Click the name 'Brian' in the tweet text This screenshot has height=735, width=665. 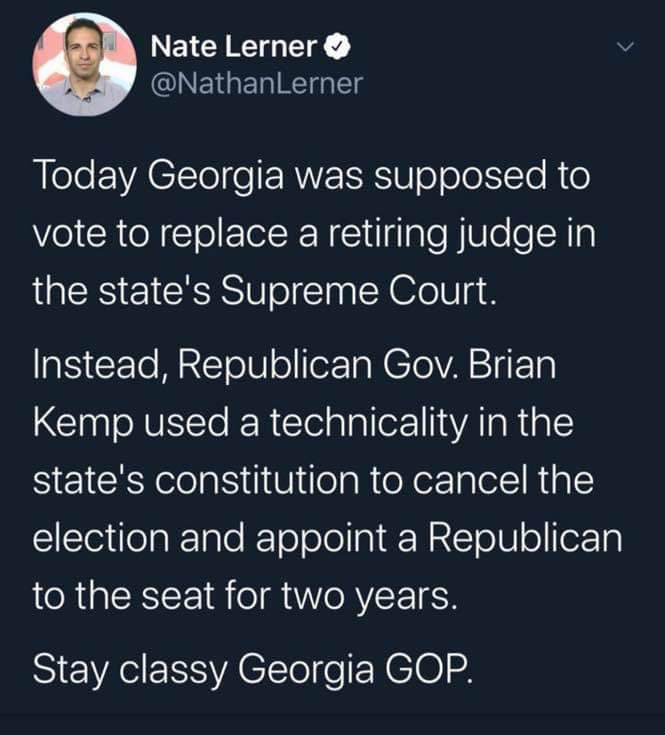pyautogui.click(x=512, y=365)
